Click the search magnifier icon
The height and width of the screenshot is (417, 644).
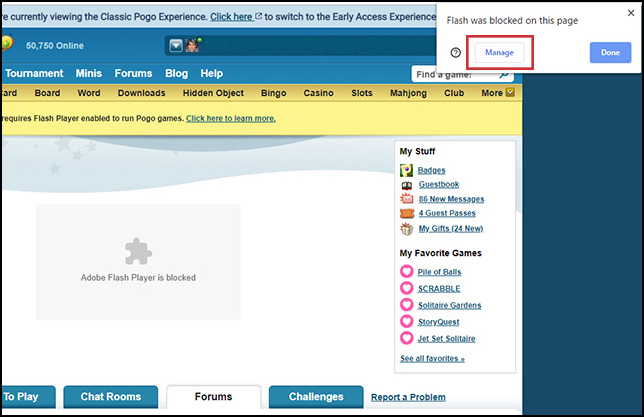point(504,75)
